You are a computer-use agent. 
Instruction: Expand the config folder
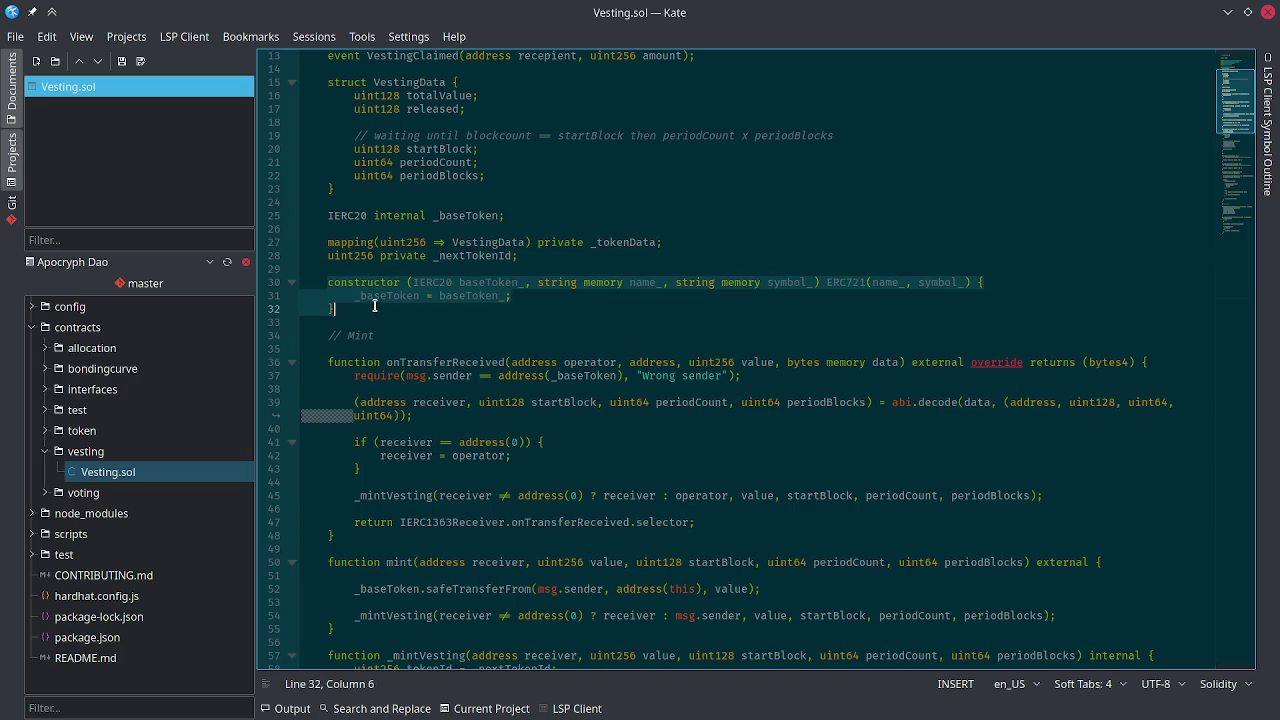pos(32,307)
